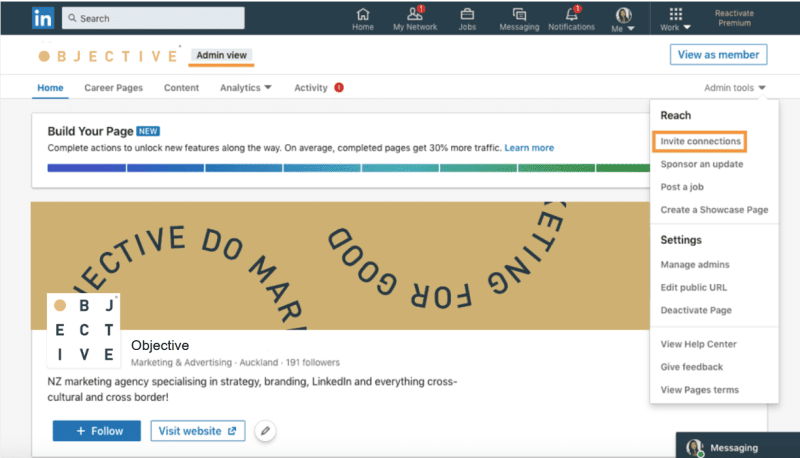The width and height of the screenshot is (800, 458).
Task: Click Reactivate Premium link
Action: pyautogui.click(x=734, y=18)
